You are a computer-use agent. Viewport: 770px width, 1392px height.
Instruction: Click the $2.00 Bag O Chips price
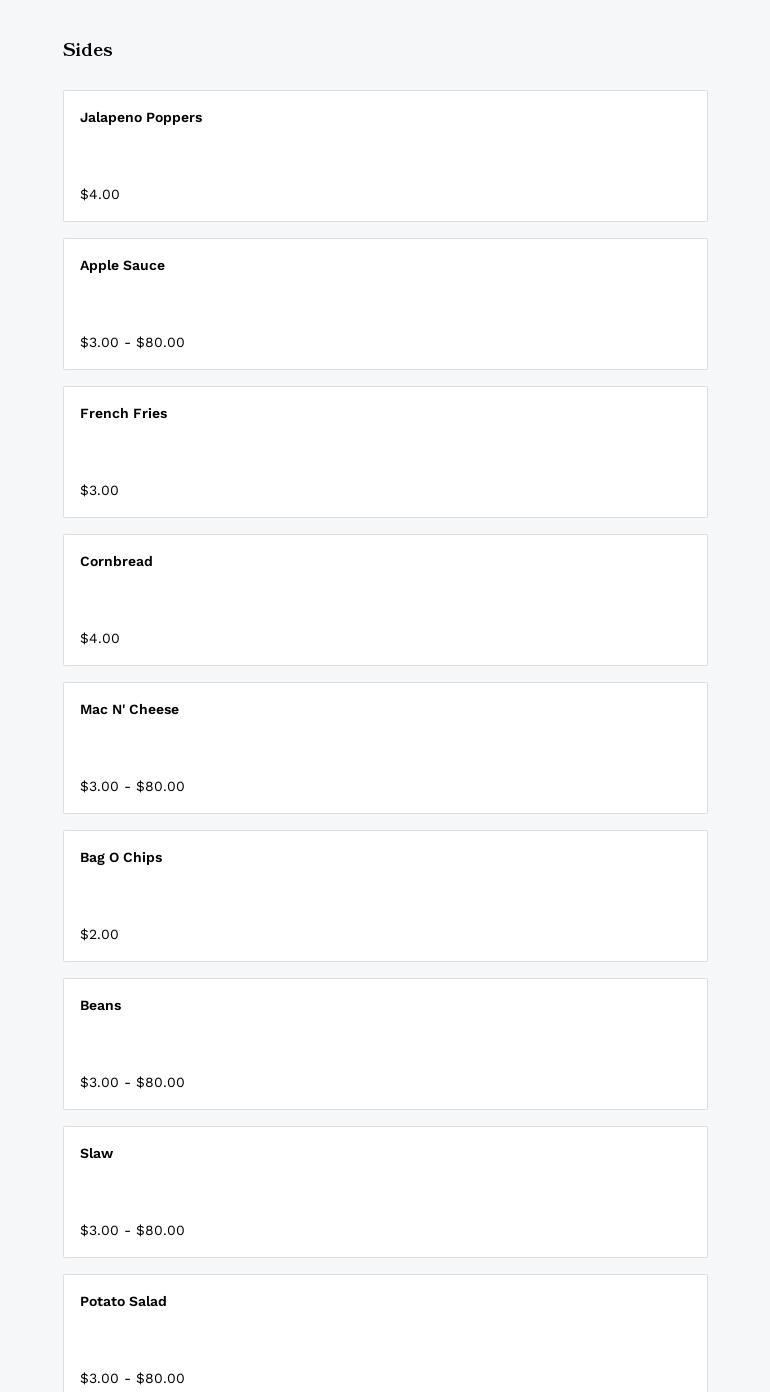99,935
